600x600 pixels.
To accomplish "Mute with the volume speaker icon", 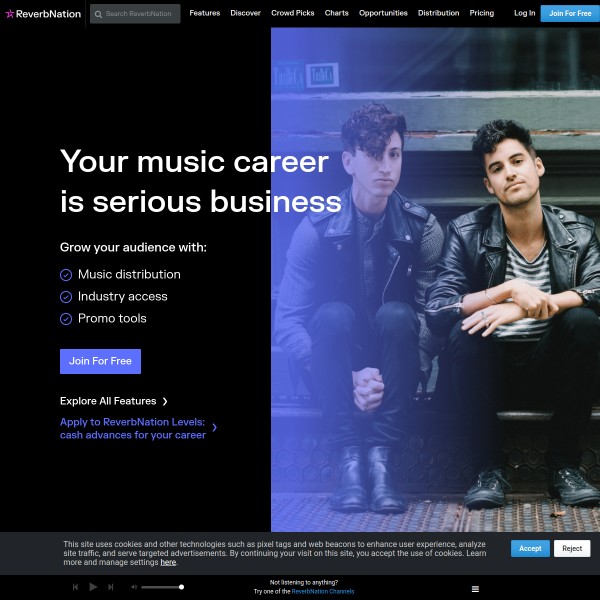I will tap(134, 587).
